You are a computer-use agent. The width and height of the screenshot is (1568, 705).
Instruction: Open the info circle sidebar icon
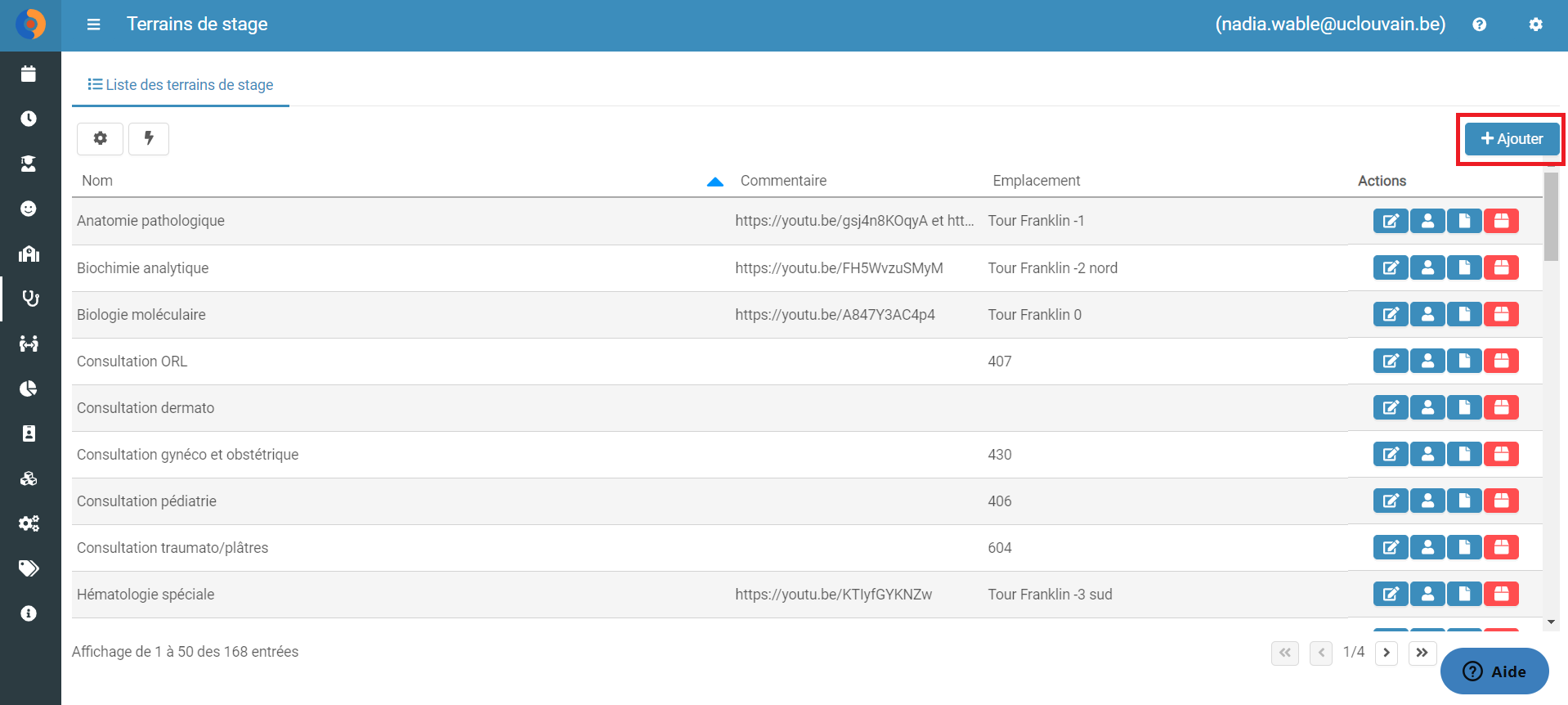(29, 613)
